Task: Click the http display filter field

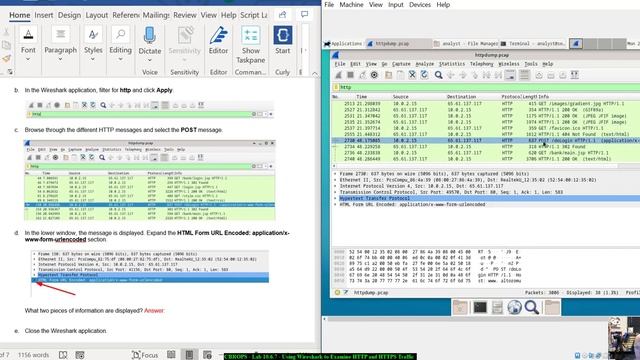Action: pos(490,87)
